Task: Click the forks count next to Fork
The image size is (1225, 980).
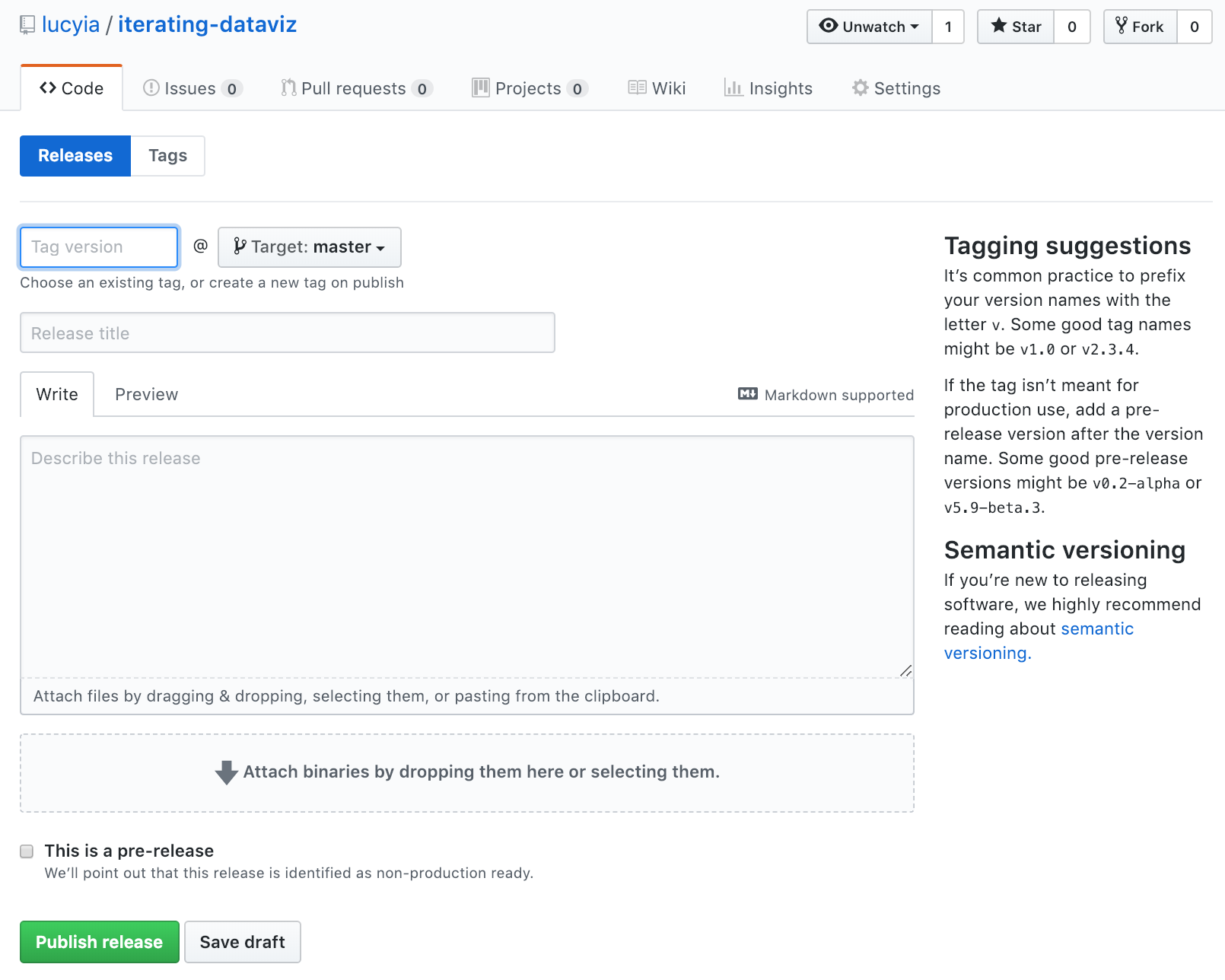Action: point(1195,27)
